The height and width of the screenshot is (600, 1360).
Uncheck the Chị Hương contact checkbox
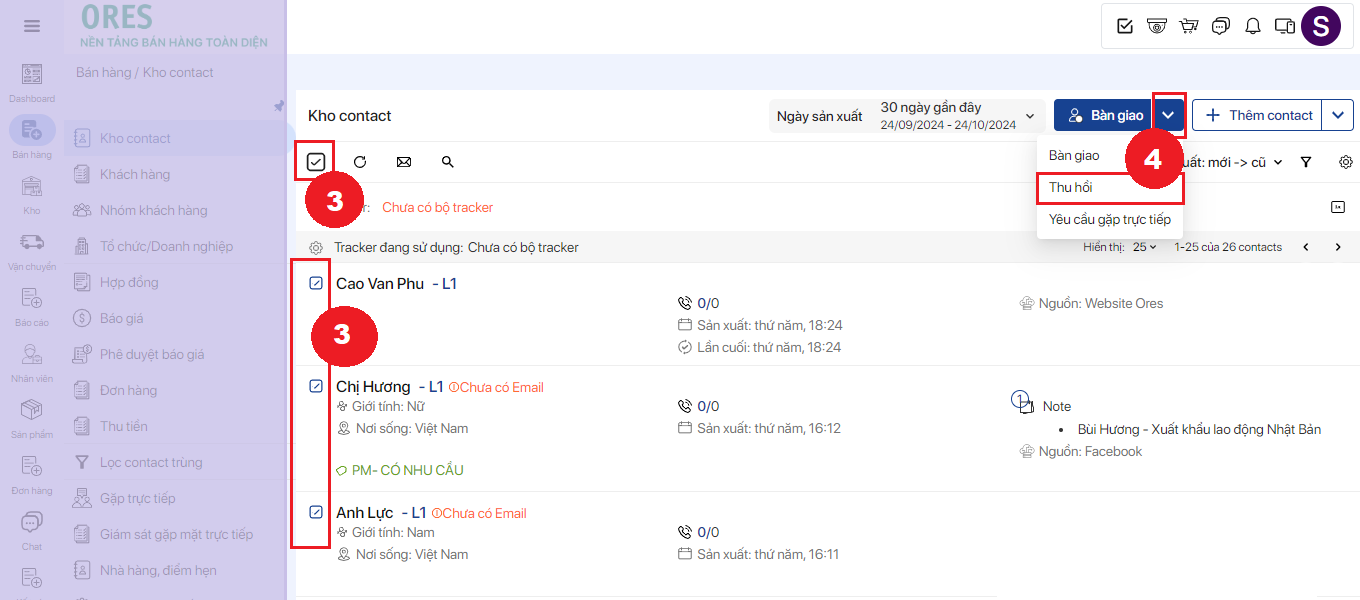[316, 386]
